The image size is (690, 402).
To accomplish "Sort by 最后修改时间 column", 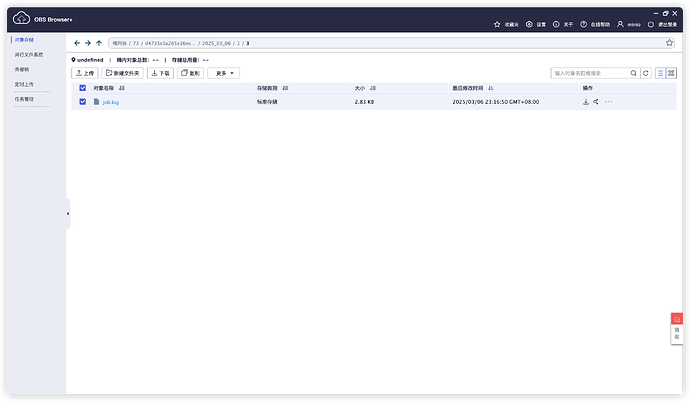I will 472,88.
